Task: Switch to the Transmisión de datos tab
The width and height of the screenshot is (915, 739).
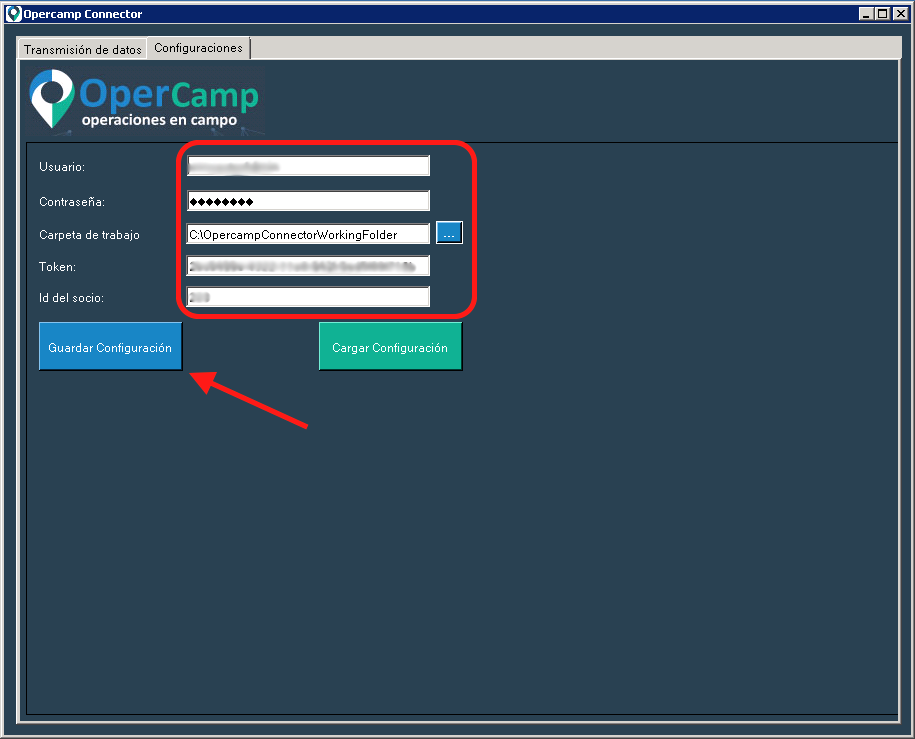Action: click(x=83, y=49)
